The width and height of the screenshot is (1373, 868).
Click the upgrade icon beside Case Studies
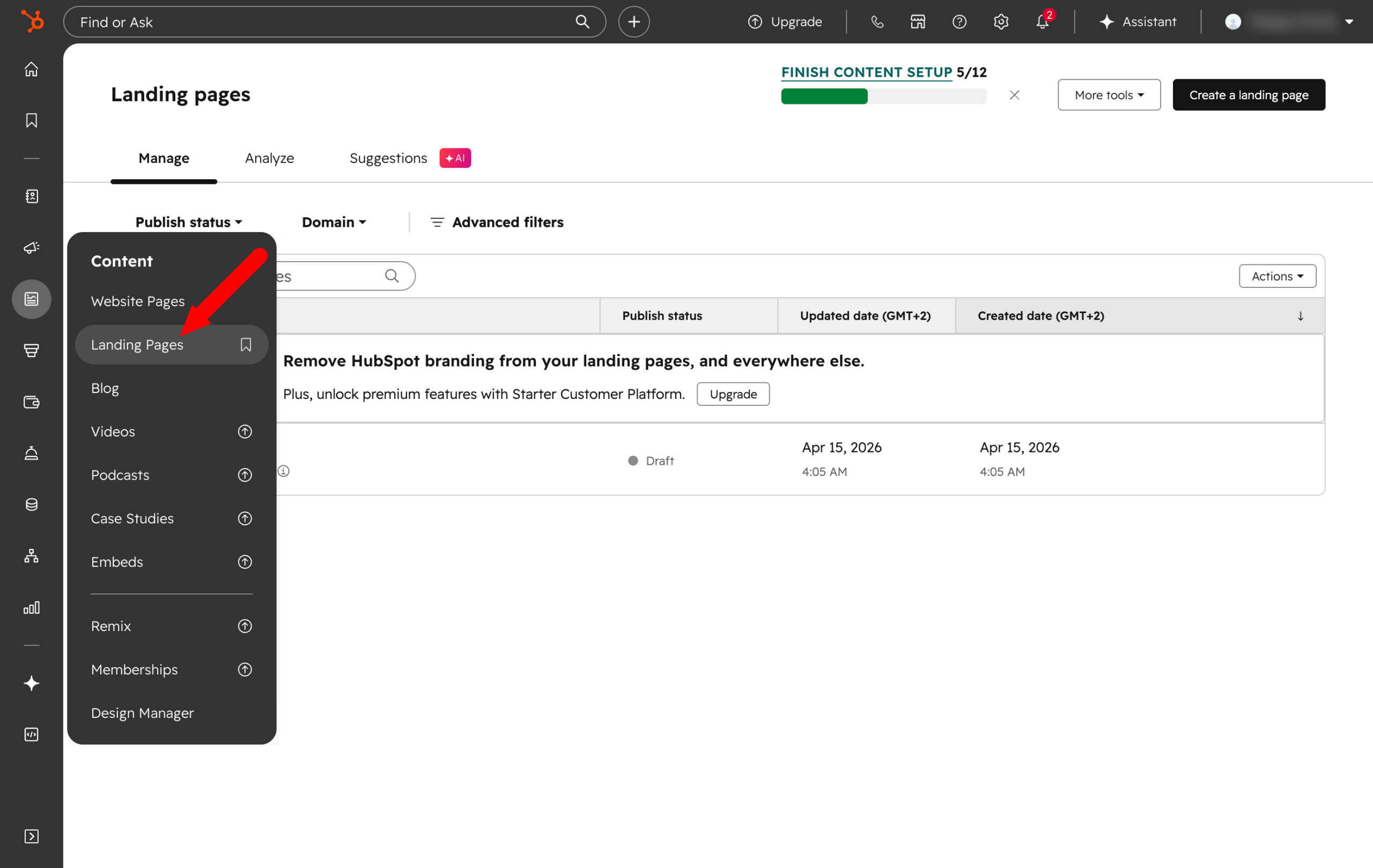[x=245, y=518]
